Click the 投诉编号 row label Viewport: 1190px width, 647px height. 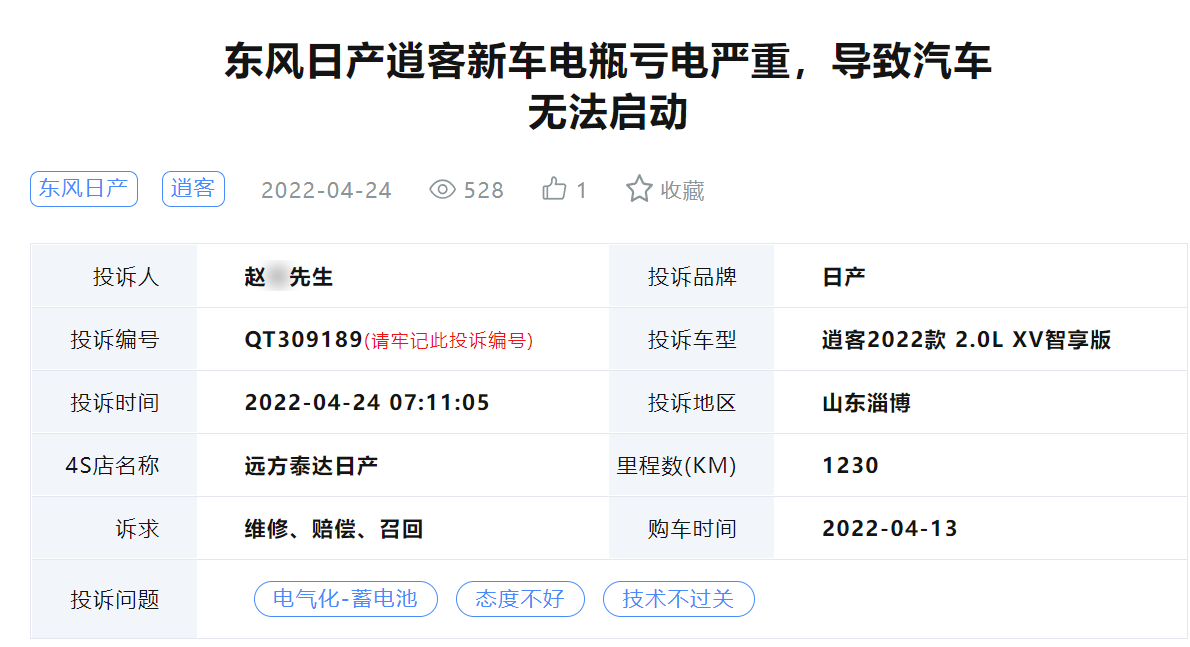tap(115, 340)
